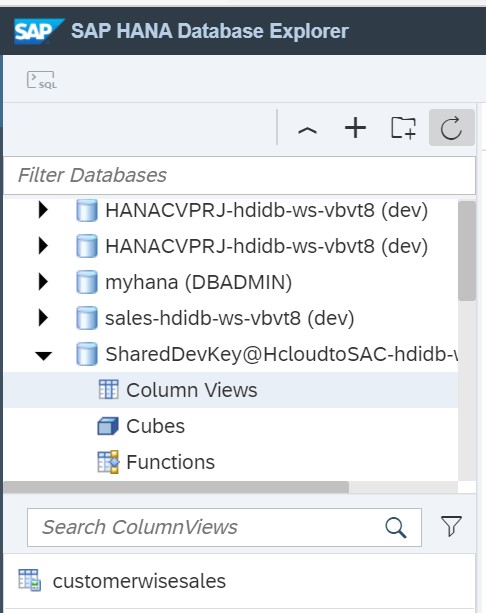Click the new folder icon
Image resolution: width=486 pixels, height=613 pixels.
403,128
